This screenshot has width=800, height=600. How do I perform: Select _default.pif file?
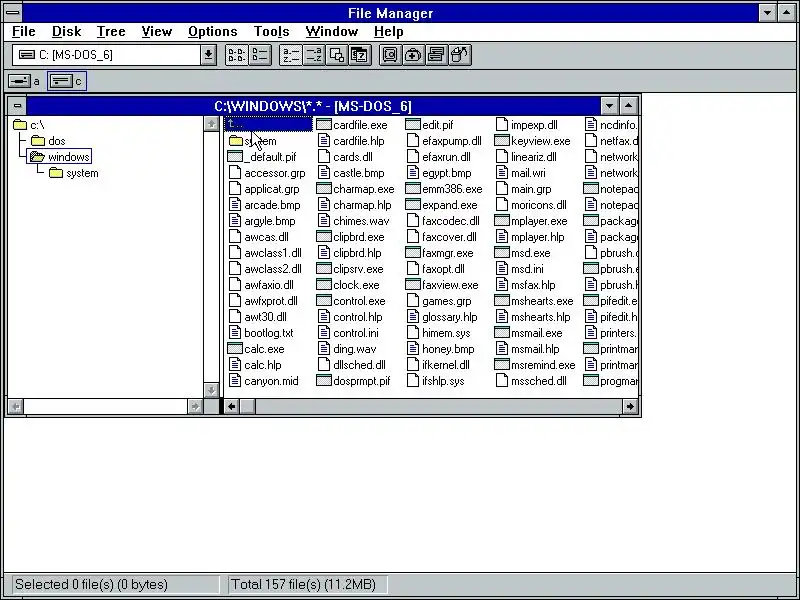coord(262,157)
